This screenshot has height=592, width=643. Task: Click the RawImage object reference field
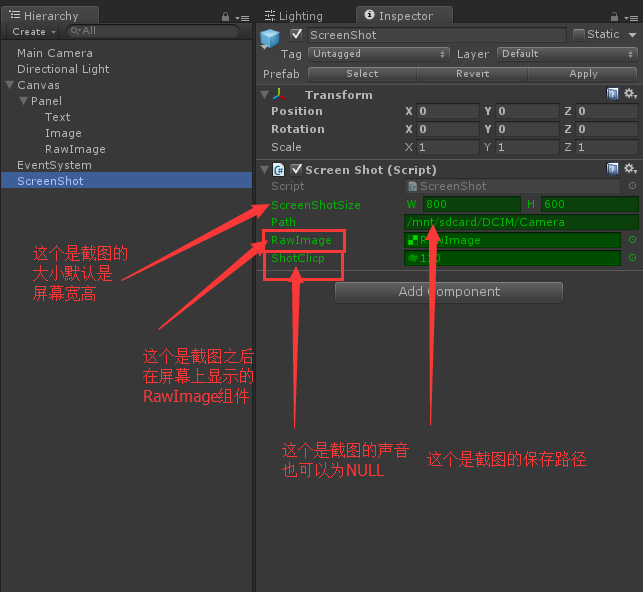click(512, 240)
